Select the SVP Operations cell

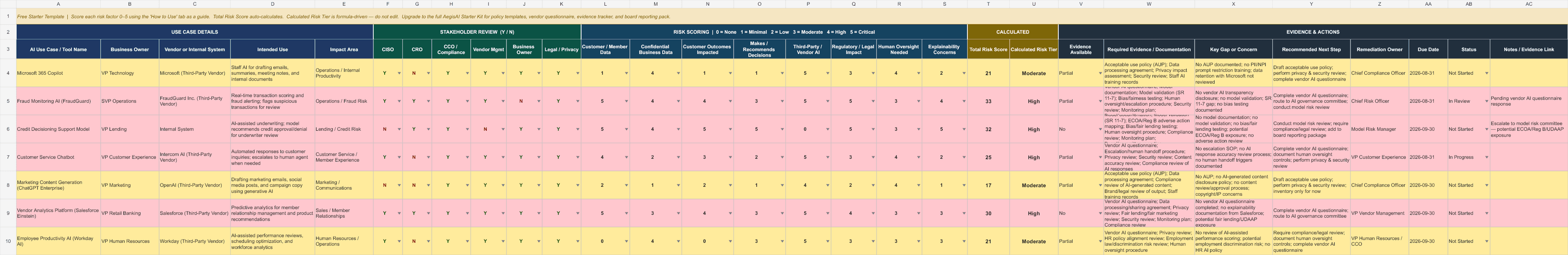130,101
